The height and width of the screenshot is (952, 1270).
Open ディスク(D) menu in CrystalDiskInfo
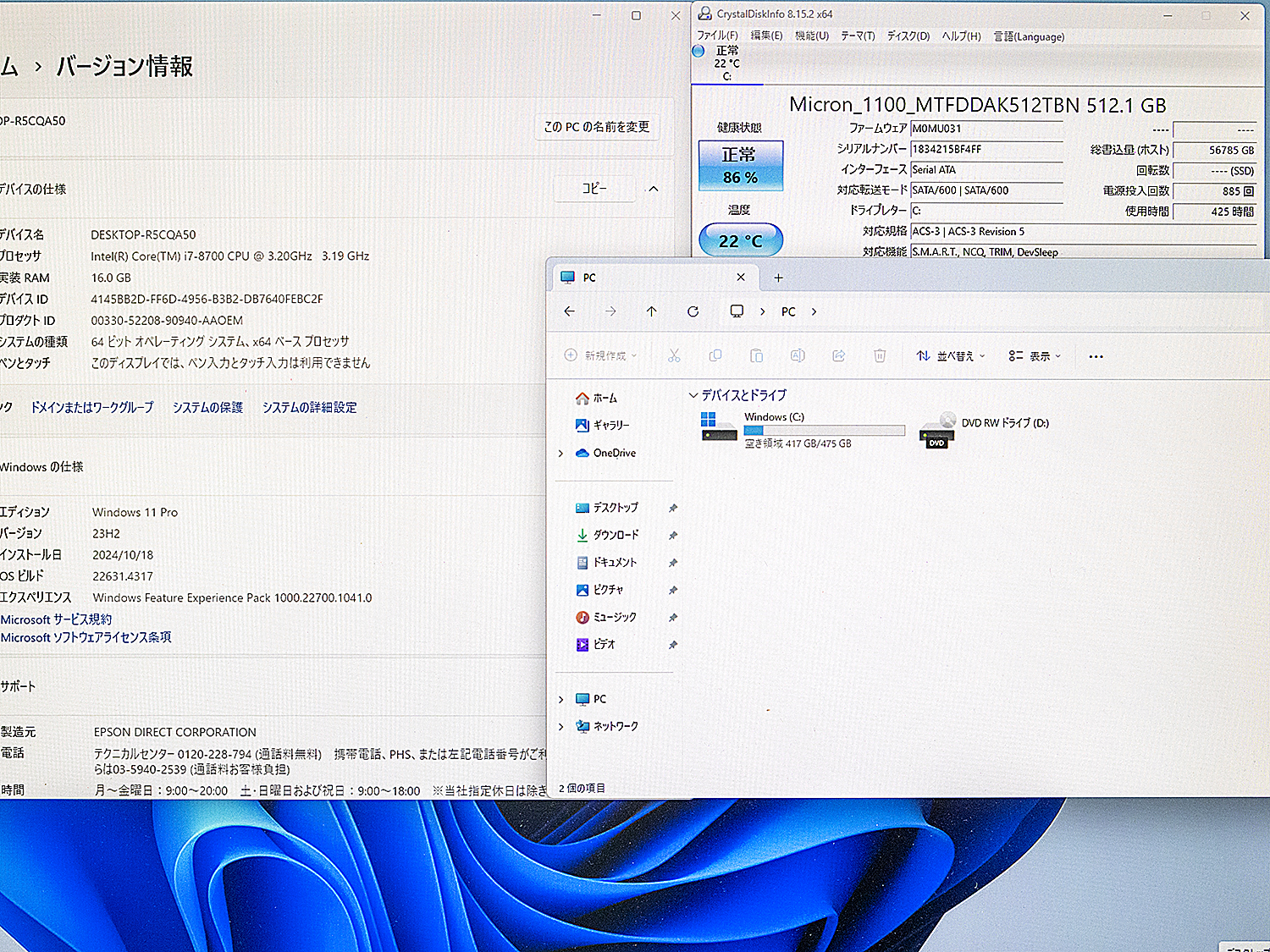click(908, 36)
